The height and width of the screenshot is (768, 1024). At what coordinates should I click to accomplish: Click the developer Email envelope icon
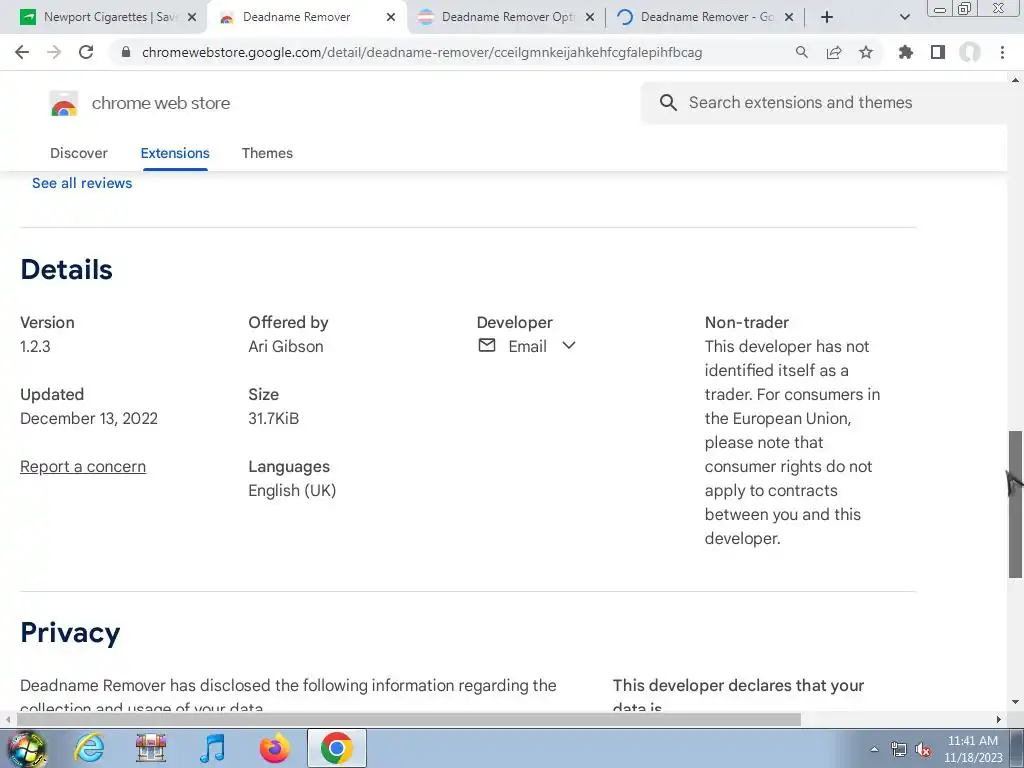487,345
